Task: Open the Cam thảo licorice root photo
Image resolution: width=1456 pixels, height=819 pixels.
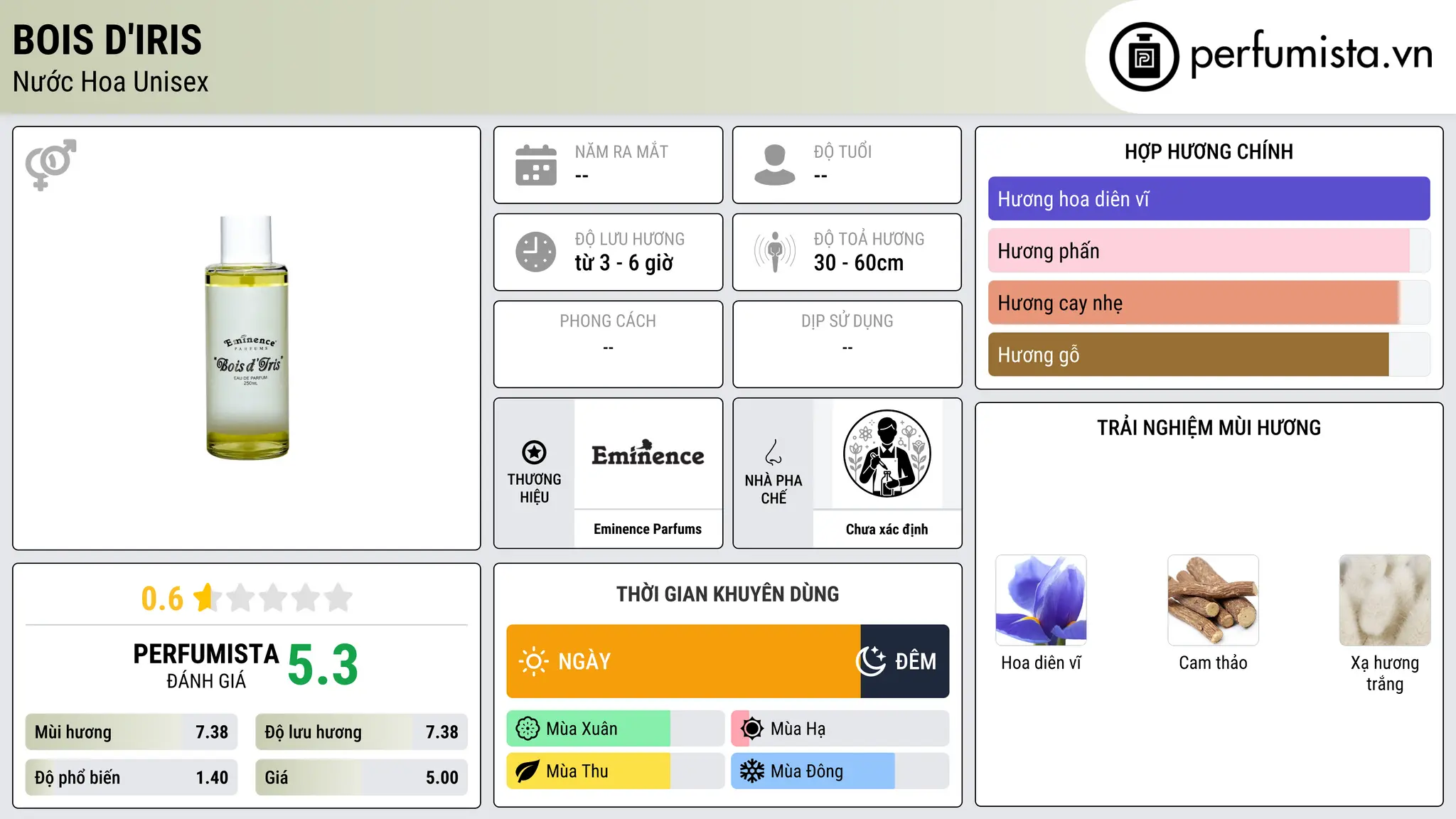Action: (x=1213, y=600)
